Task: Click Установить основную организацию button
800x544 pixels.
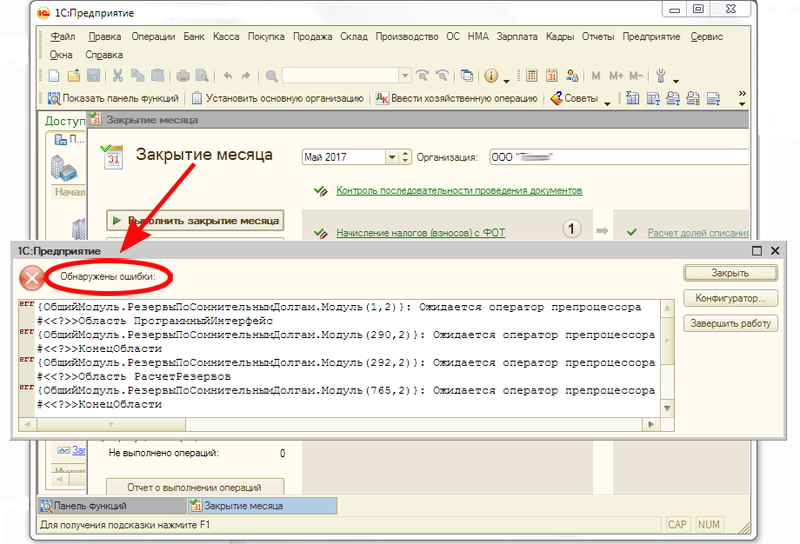Action: click(x=278, y=98)
